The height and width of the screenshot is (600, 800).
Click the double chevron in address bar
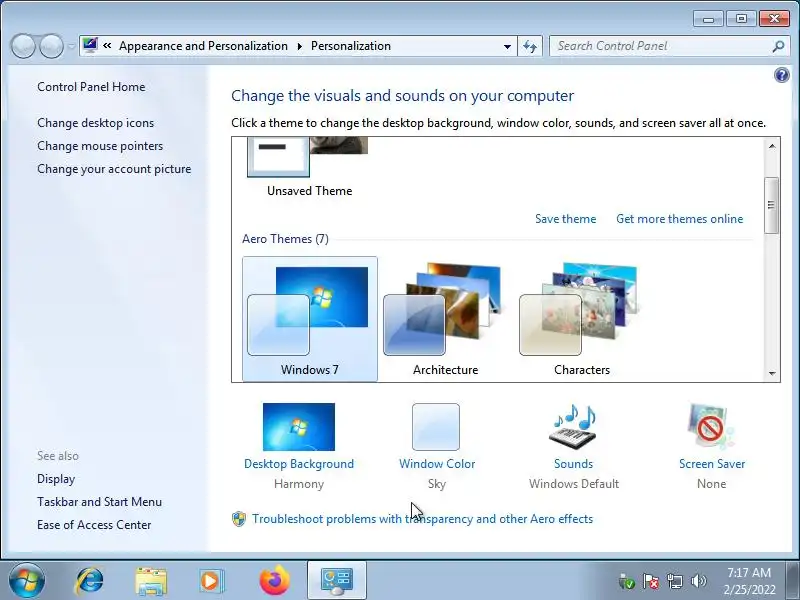107,45
